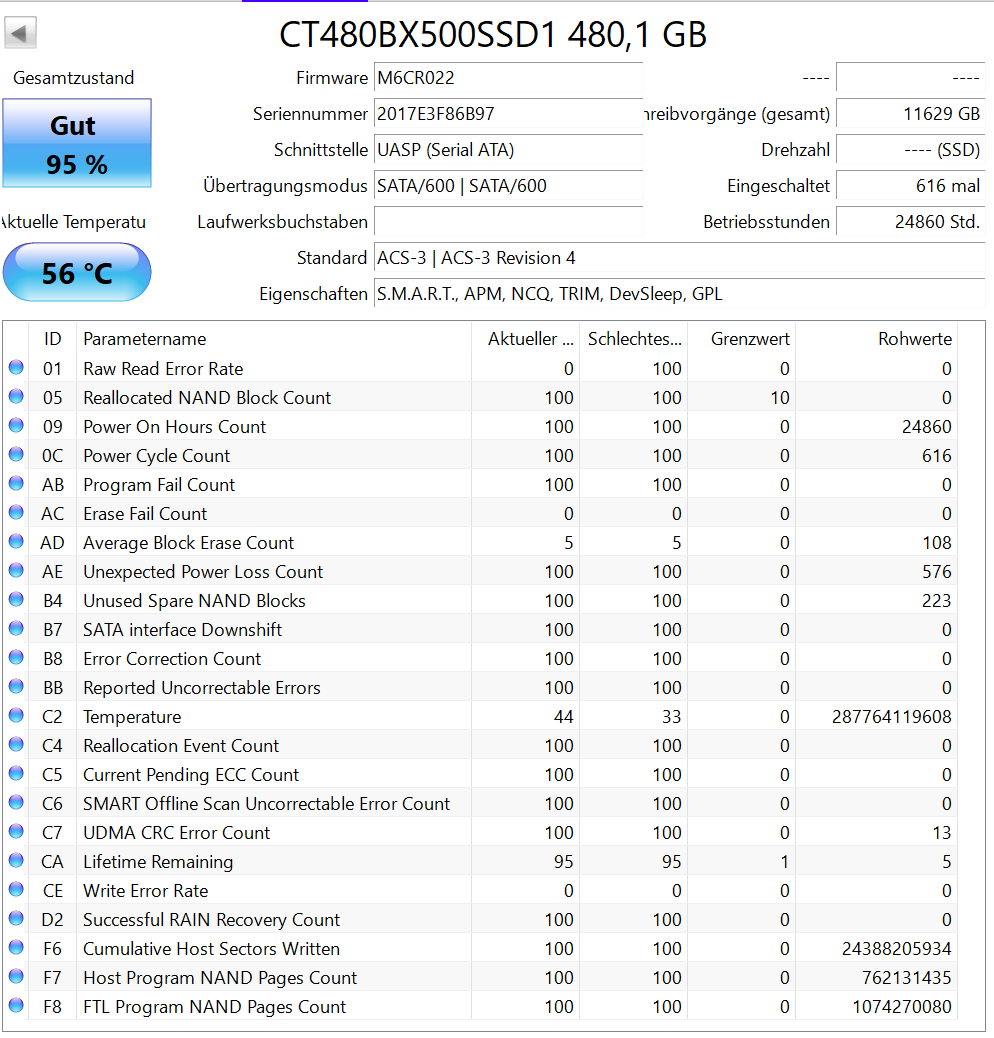The width and height of the screenshot is (994, 1038).
Task: Click raw value 1074270080 of FTL Program Pages
Action: tap(902, 1007)
